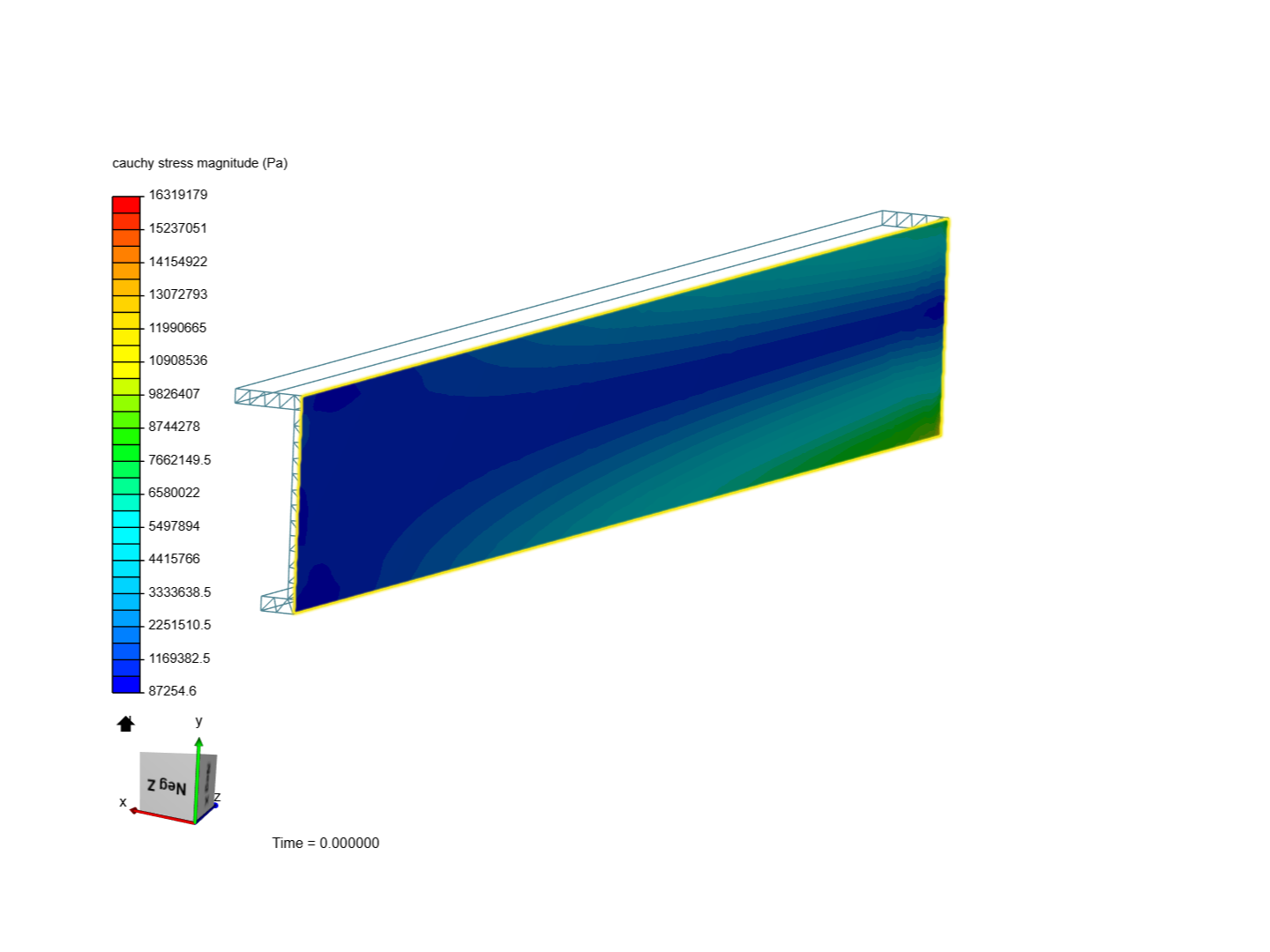Click the stress-contoured beam web surface
The width and height of the screenshot is (1270, 952).
[x=622, y=414]
